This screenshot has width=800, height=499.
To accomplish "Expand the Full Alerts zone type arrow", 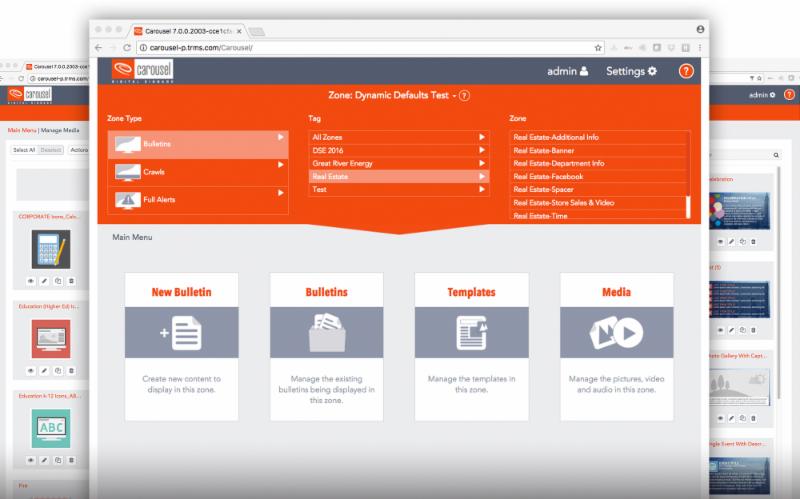I will coord(280,193).
